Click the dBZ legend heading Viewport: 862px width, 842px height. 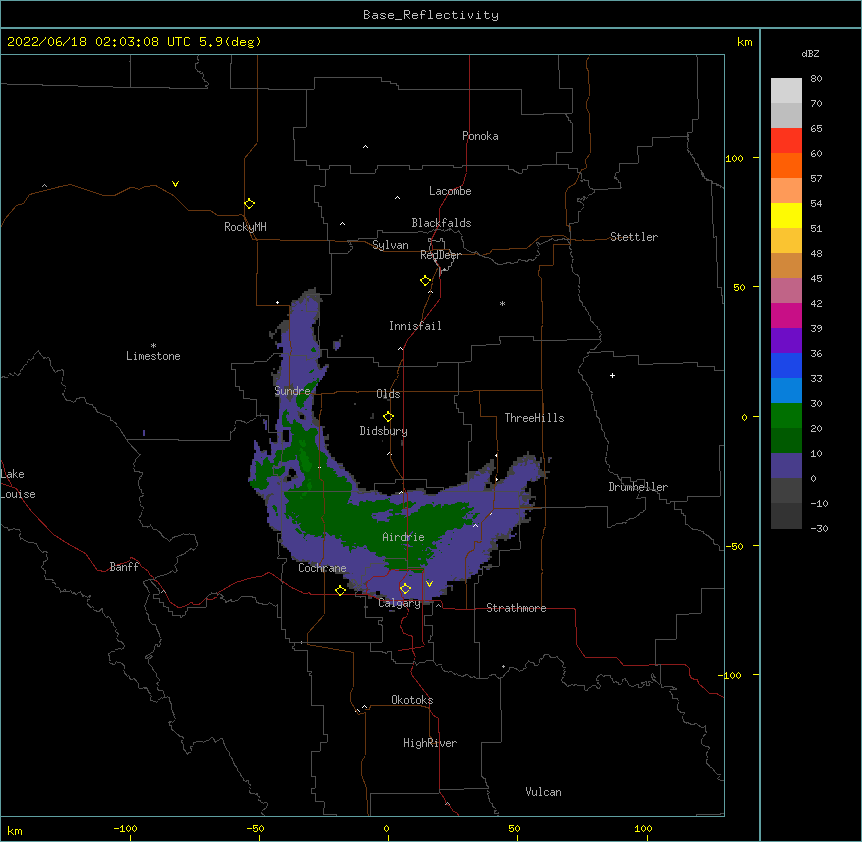click(810, 53)
